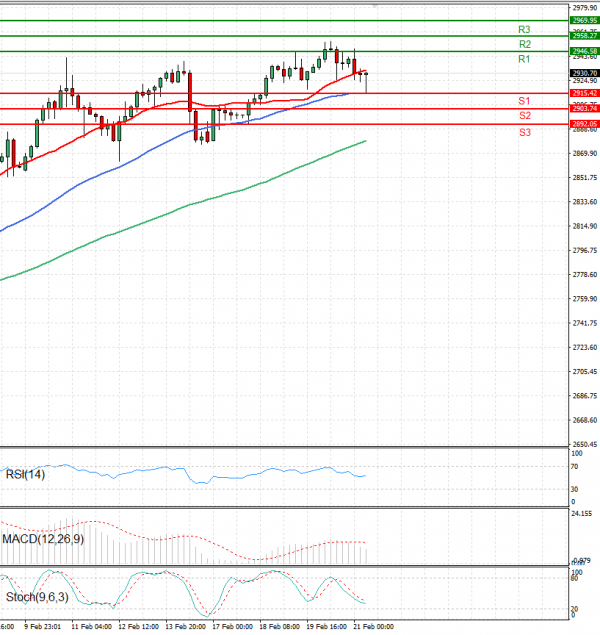
Task: Click the RSI(14) indicator label
Action: pos(25,474)
